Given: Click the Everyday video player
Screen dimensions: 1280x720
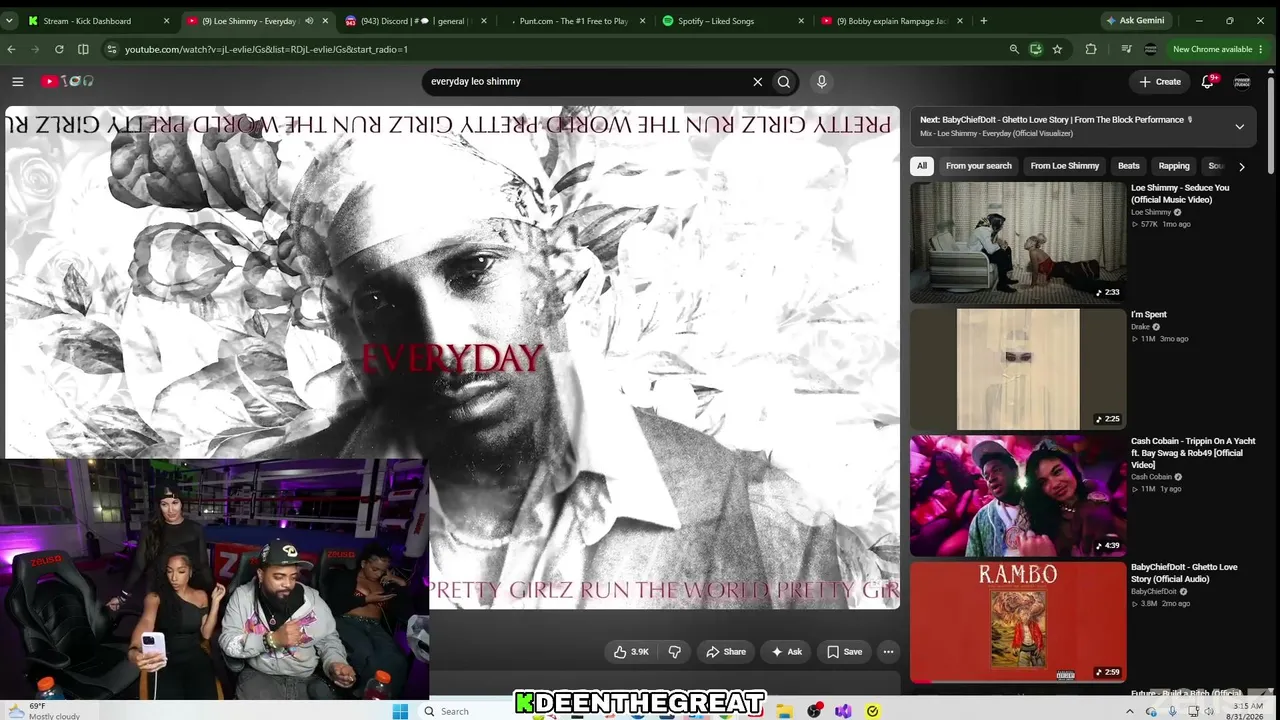Looking at the screenshot, I should click(452, 357).
